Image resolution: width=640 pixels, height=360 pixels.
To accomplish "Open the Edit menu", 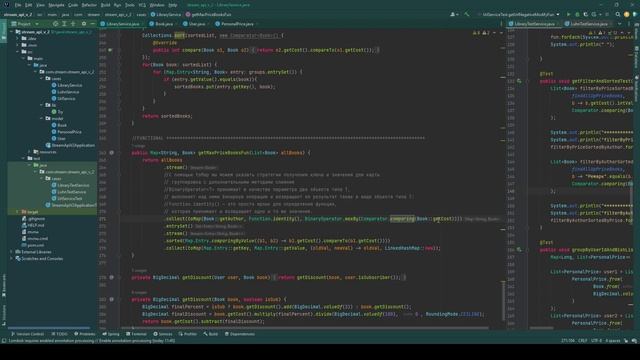I will coord(29,5).
